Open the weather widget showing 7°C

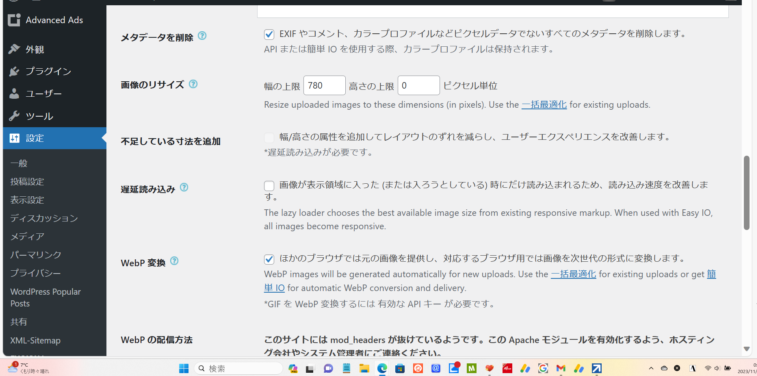27,368
